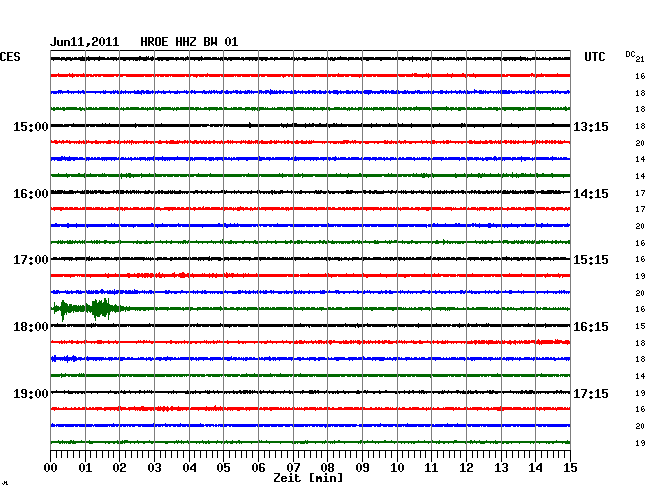The width and height of the screenshot is (650, 494).
Task: Click minute tick label 15
Action: (570, 467)
